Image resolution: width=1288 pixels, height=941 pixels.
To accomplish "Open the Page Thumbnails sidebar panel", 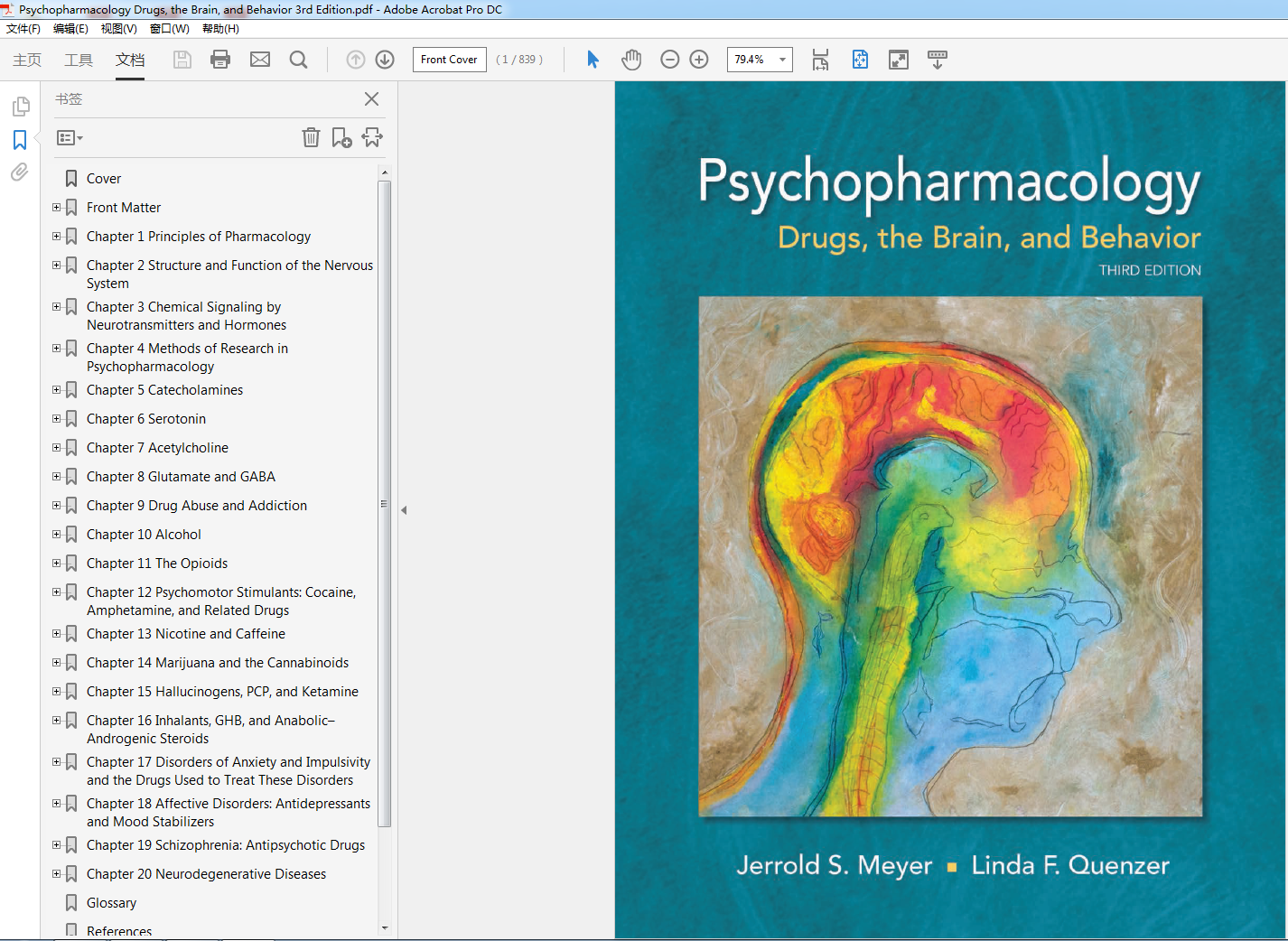I will click(20, 107).
